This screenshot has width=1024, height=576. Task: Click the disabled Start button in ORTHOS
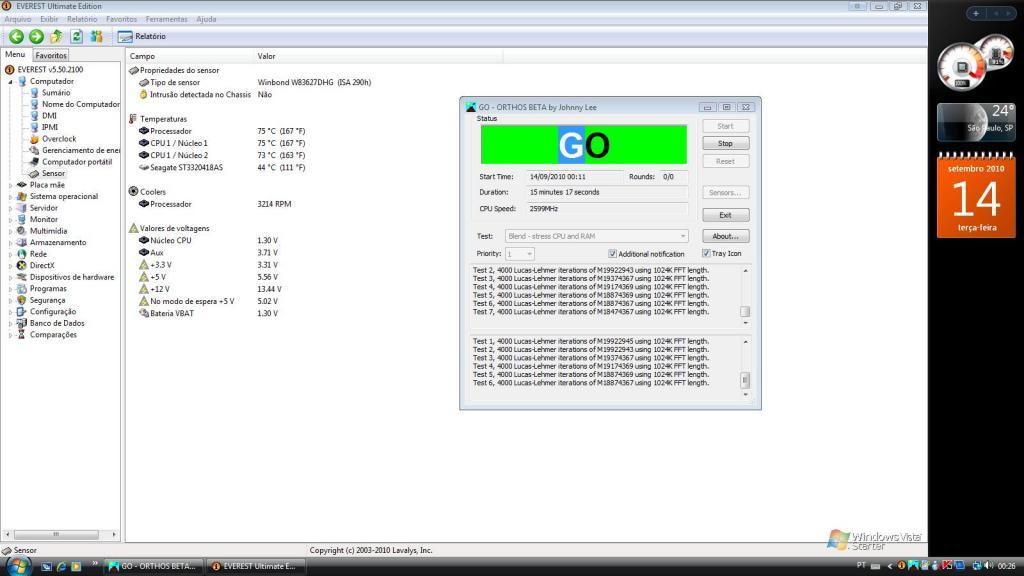point(726,126)
